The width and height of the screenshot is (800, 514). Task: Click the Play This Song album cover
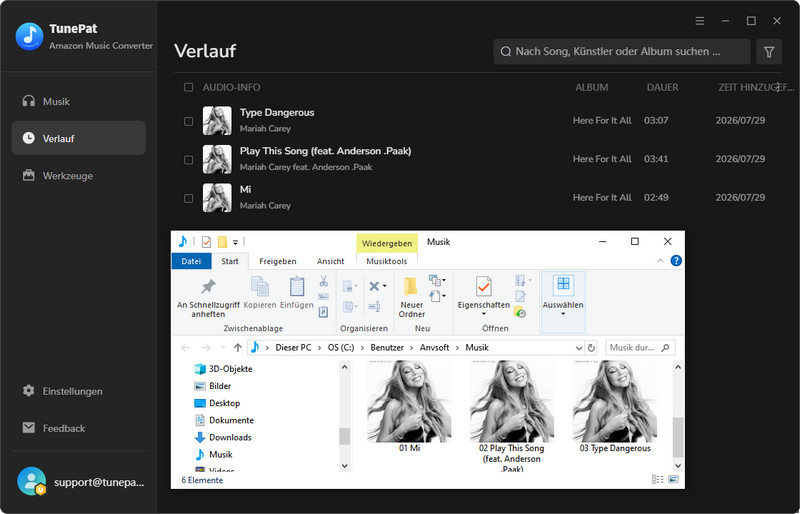pos(217,159)
